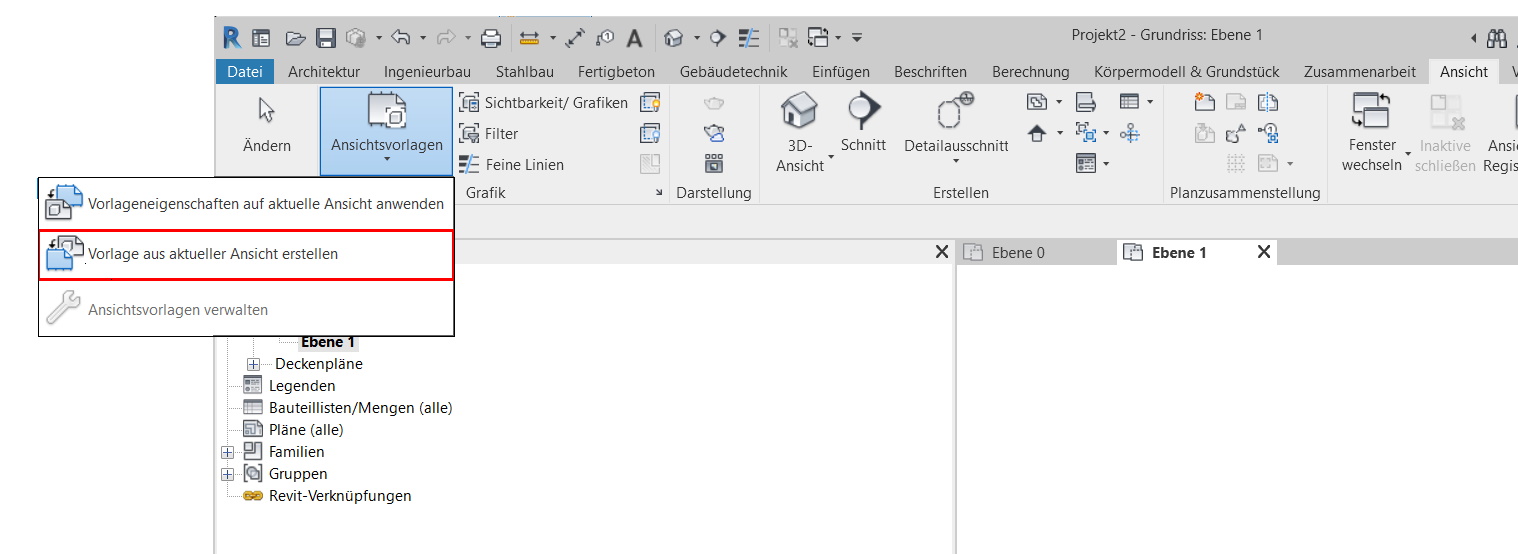Click the 3D-Ansicht house icon
This screenshot has height=554, width=1518.
click(798, 111)
